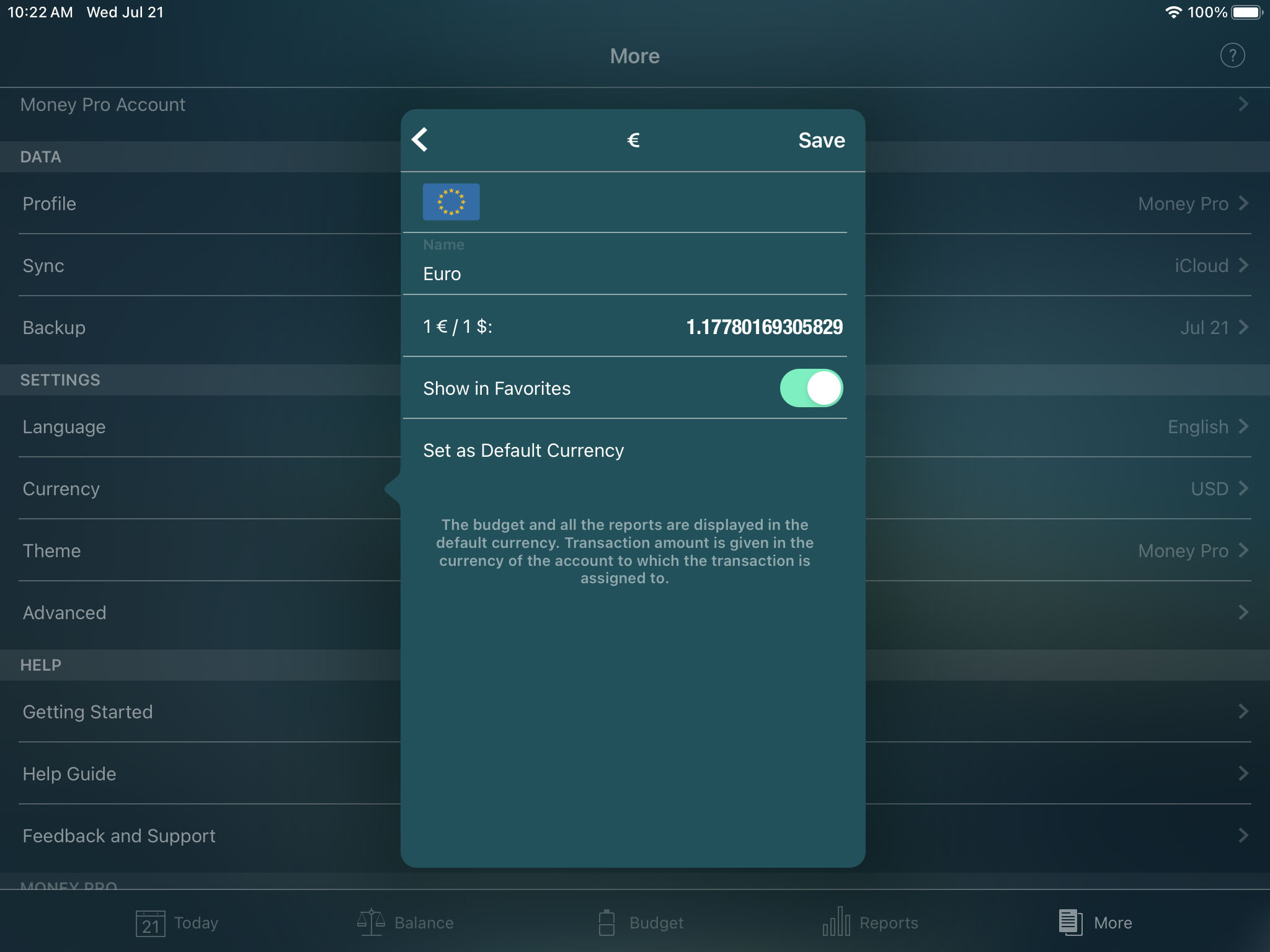Viewport: 1270px width, 952px height.
Task: Tap the currency Name input field
Action: (x=634, y=272)
